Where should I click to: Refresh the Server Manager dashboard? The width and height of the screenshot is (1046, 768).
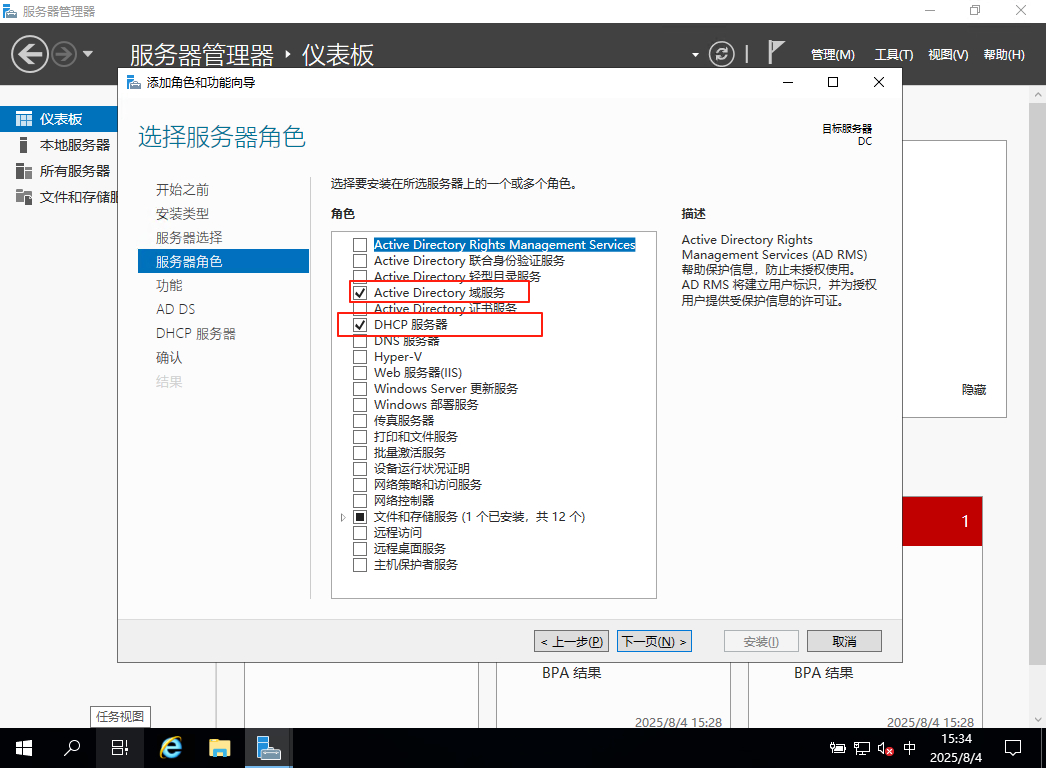tap(721, 54)
